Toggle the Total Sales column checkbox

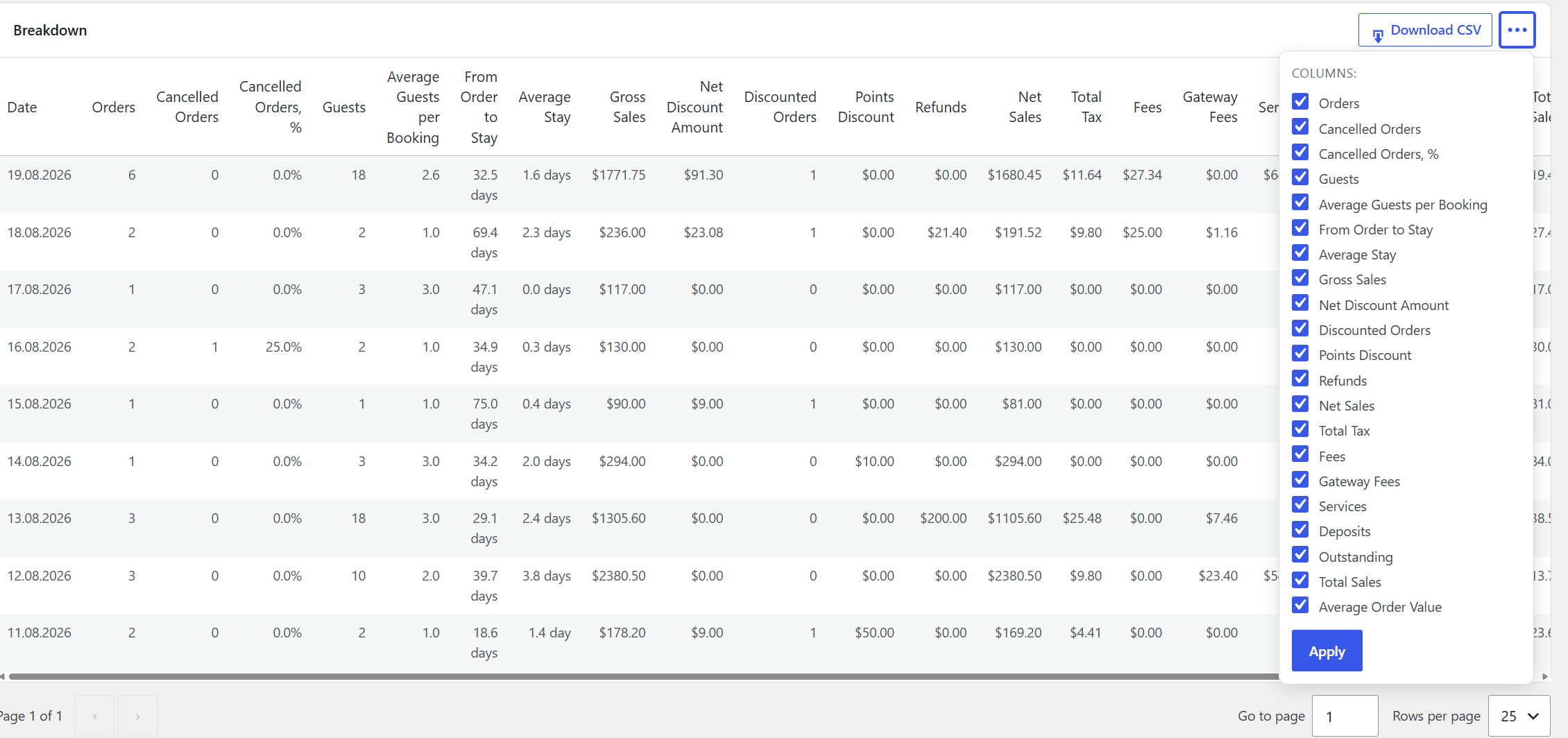click(1300, 581)
